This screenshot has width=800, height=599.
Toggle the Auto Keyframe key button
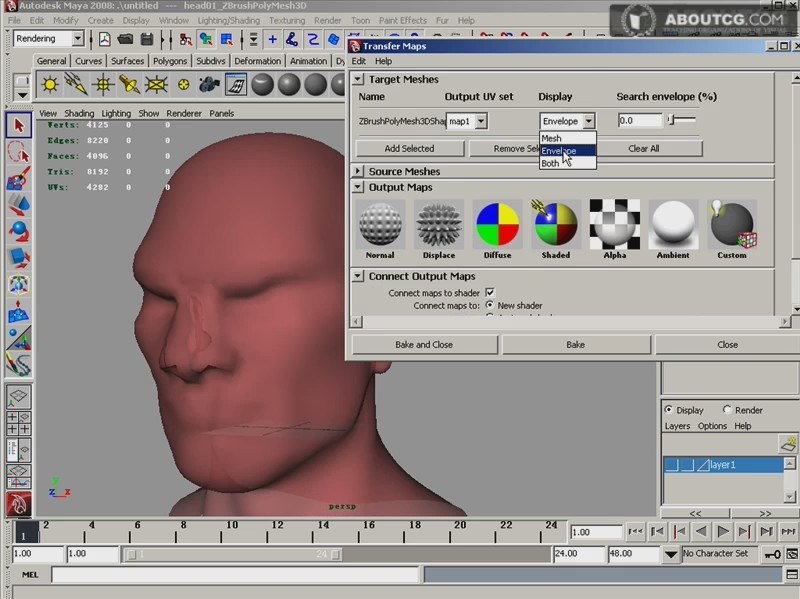[x=772, y=554]
